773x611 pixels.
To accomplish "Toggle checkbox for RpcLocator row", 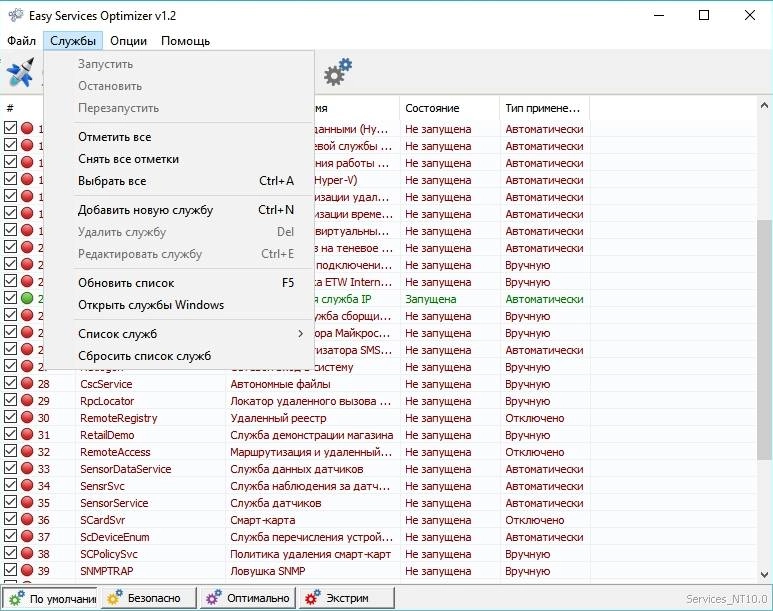I will [x=10, y=400].
